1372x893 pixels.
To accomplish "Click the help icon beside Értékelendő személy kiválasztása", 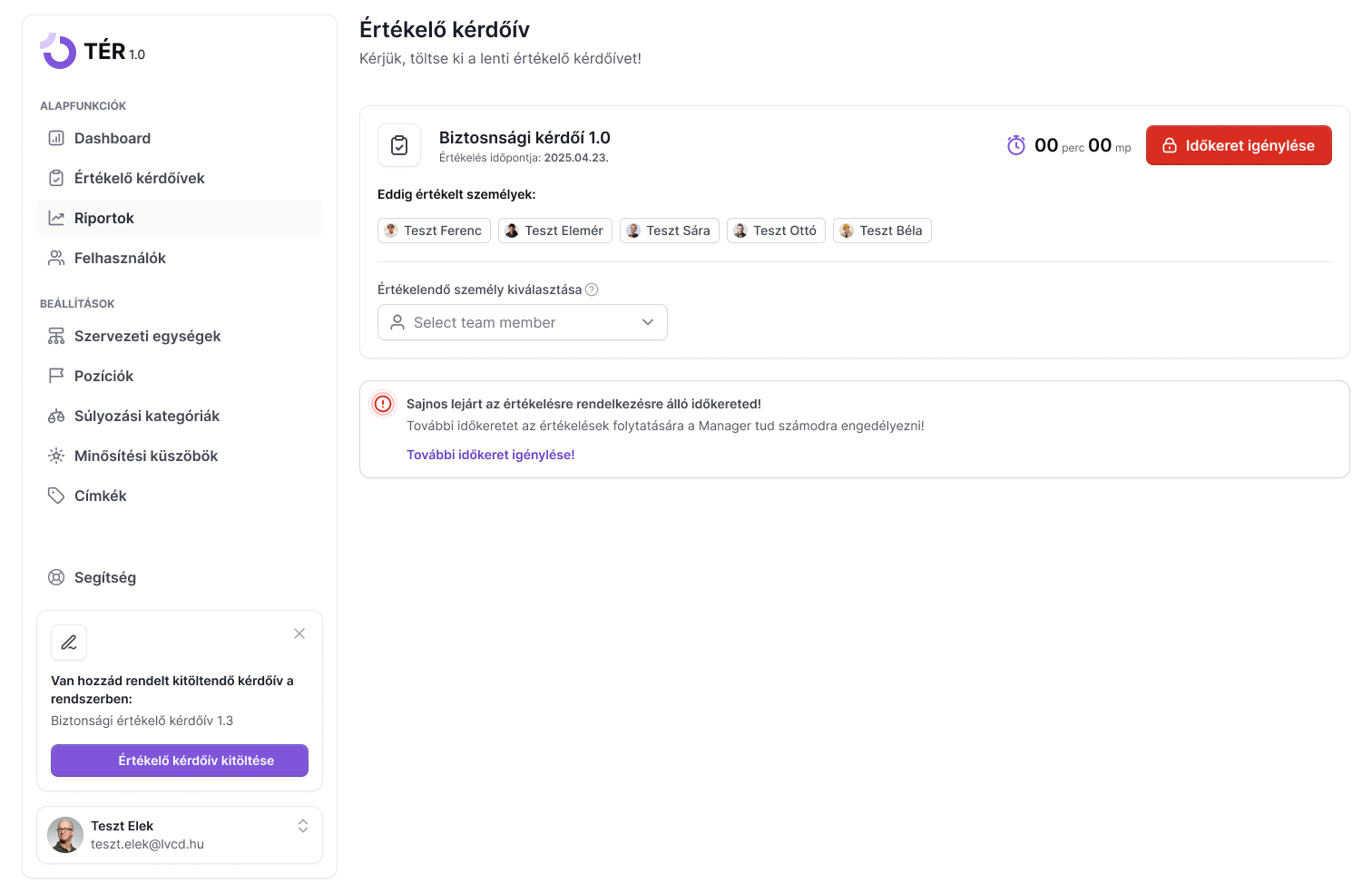I will point(592,289).
